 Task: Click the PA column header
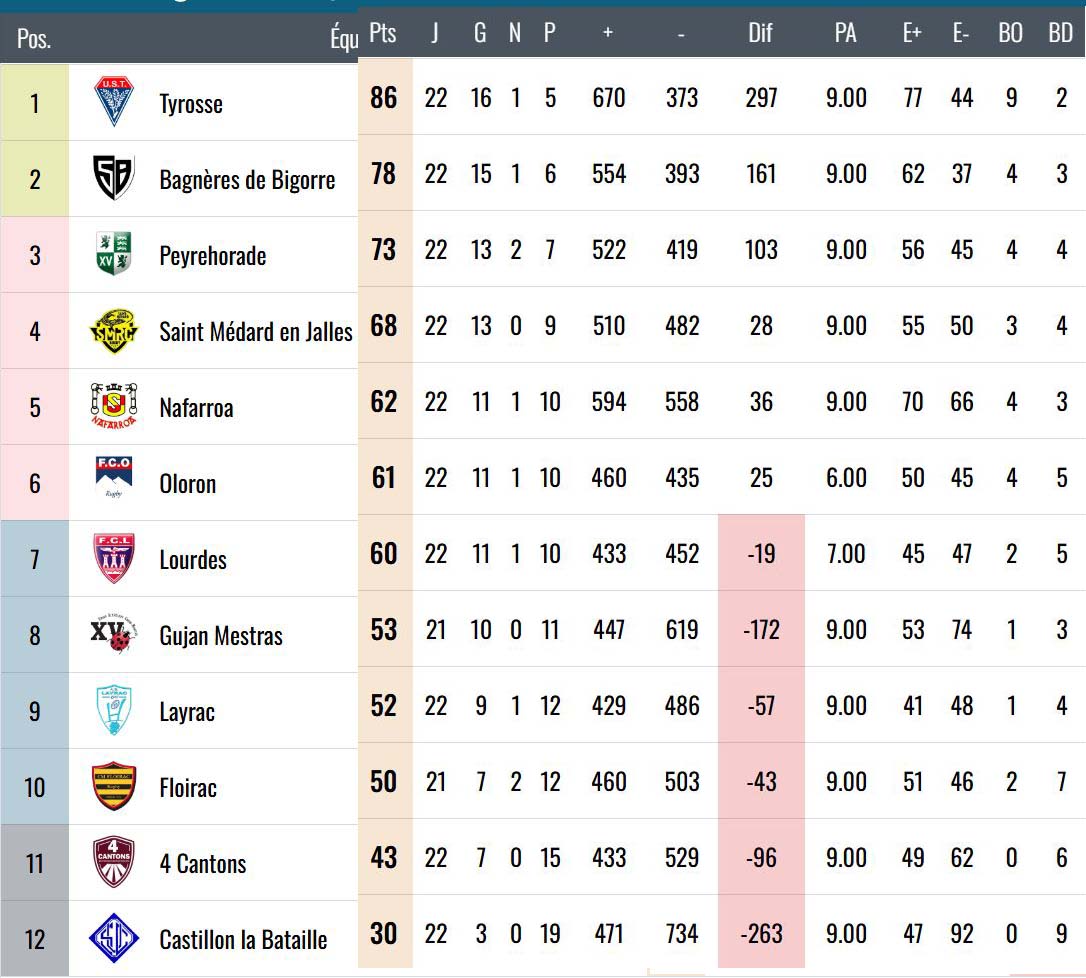point(846,33)
